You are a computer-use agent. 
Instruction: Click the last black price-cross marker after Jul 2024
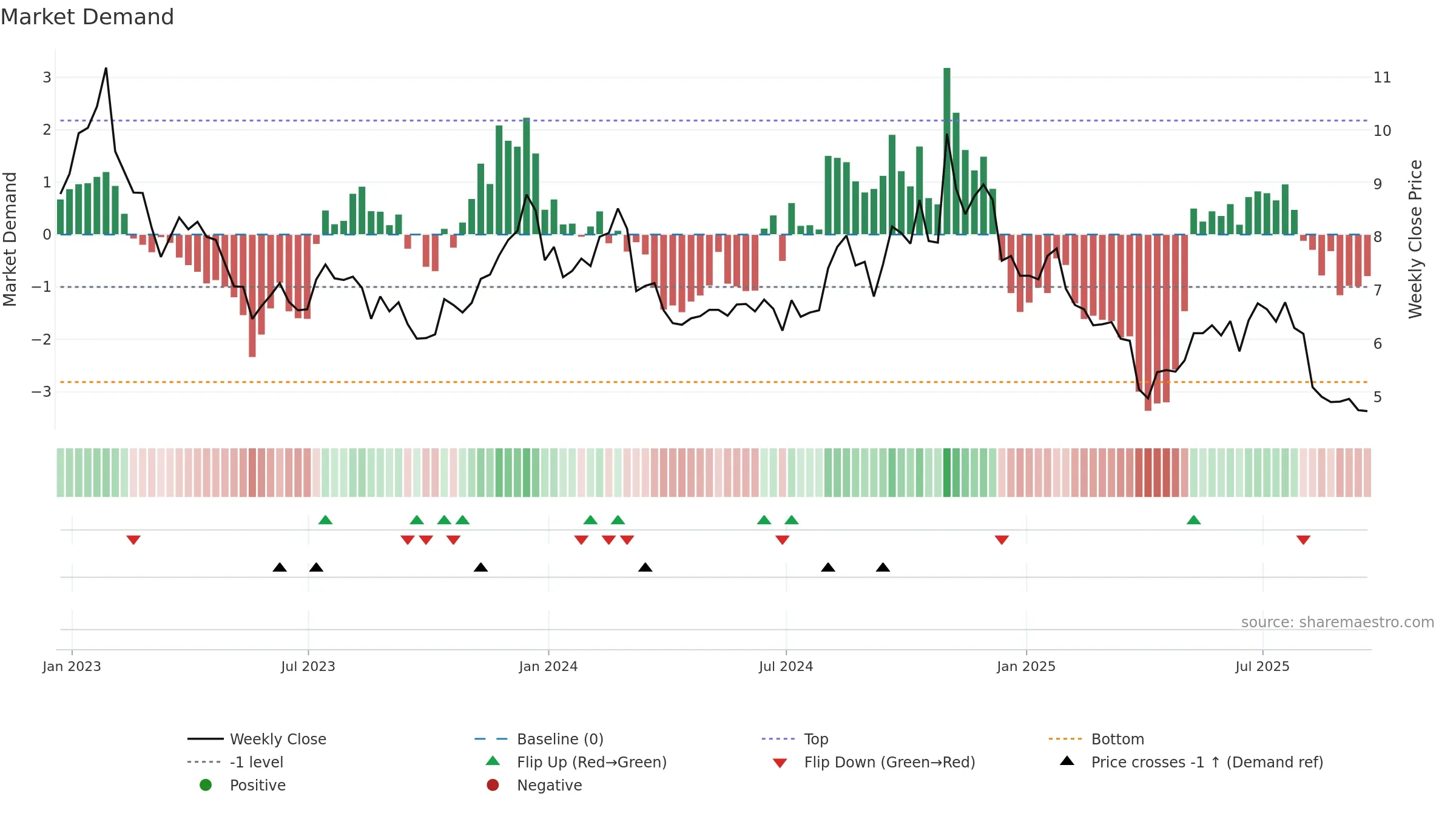tap(883, 567)
